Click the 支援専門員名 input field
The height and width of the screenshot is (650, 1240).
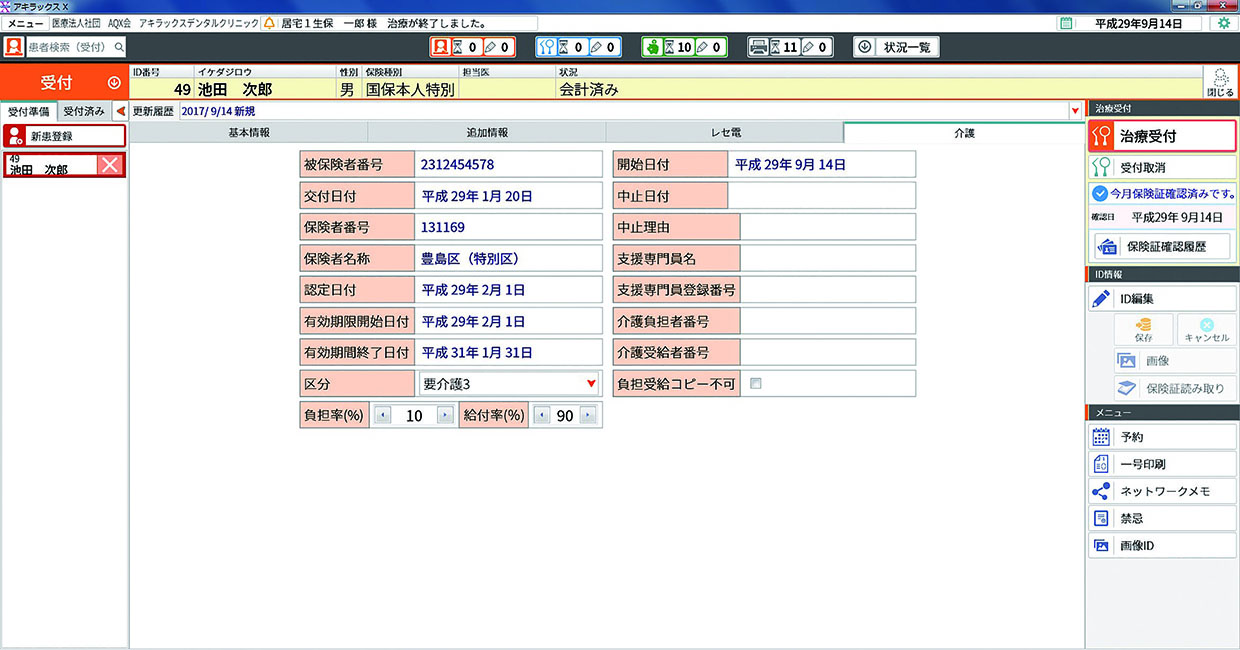click(x=827, y=258)
